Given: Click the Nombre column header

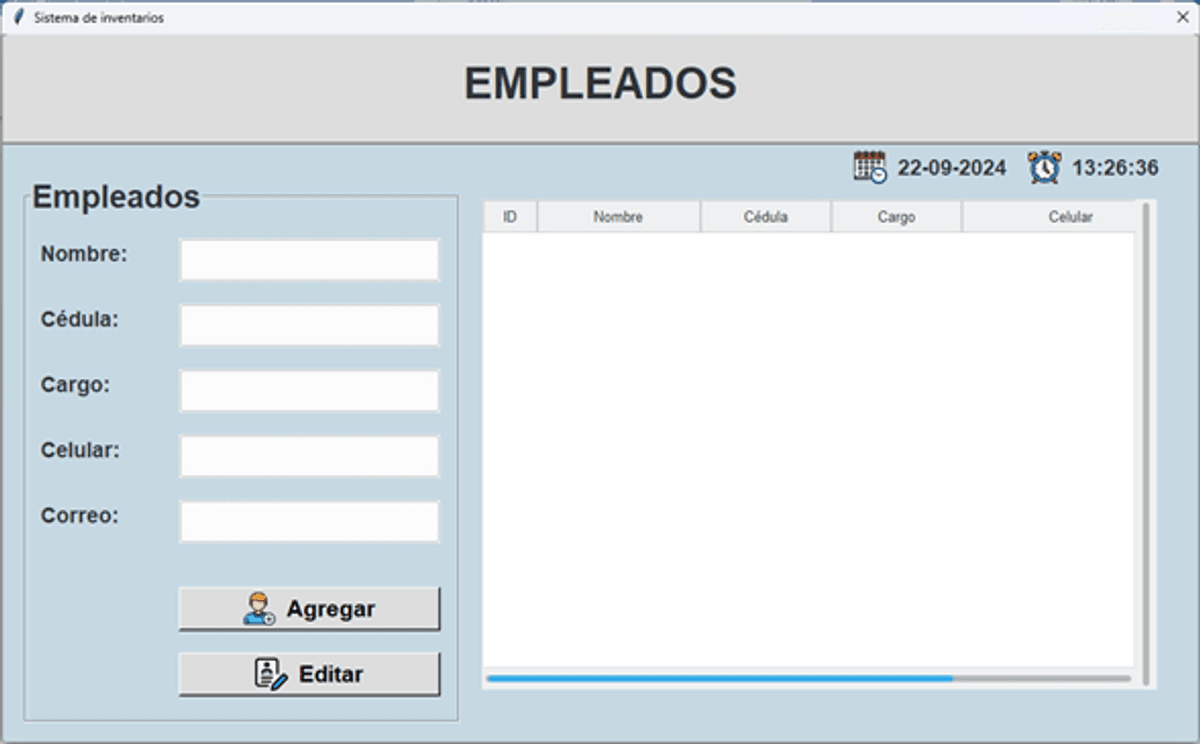Looking at the screenshot, I should (618, 217).
